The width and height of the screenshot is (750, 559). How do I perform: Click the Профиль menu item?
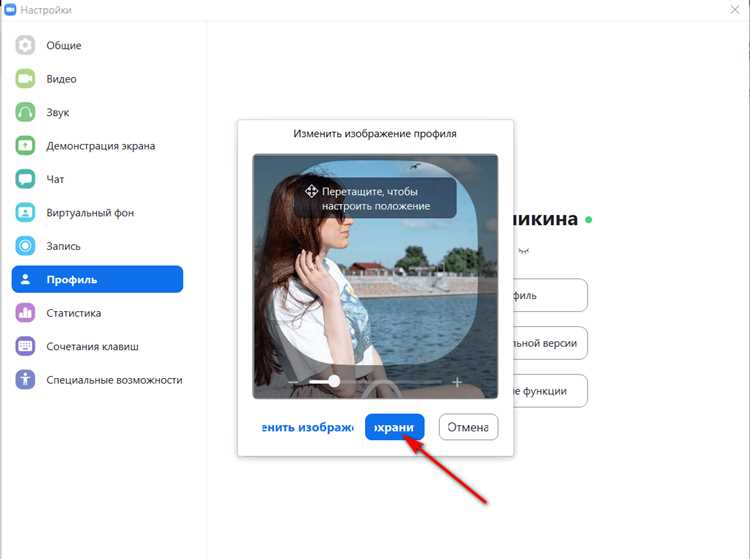click(x=98, y=279)
